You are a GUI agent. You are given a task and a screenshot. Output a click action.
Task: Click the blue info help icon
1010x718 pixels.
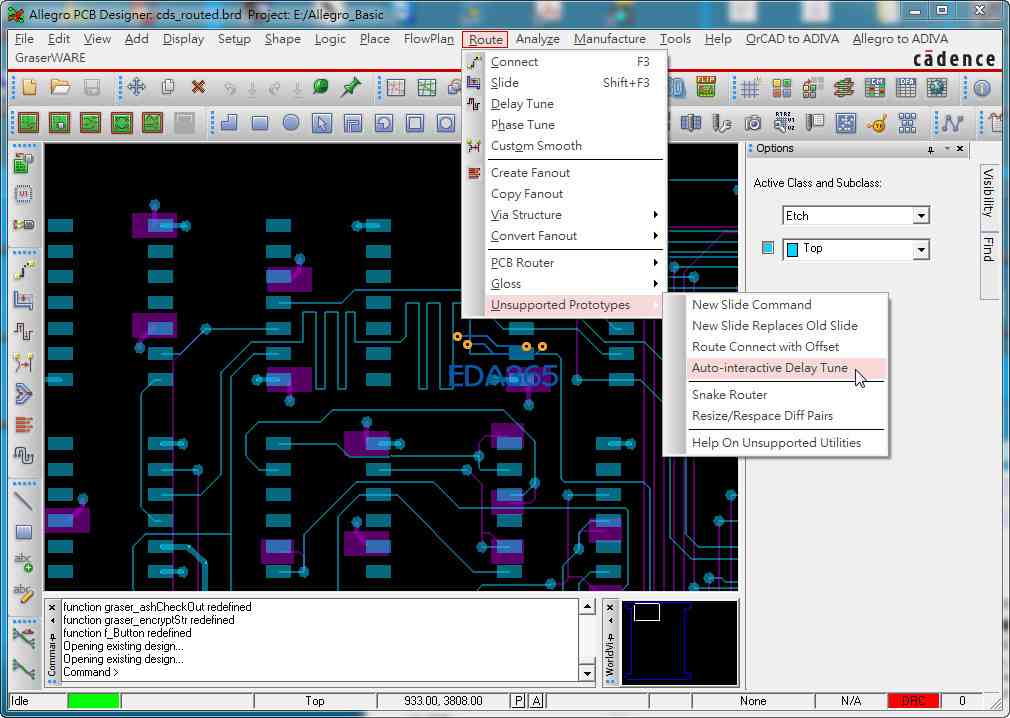[x=981, y=88]
